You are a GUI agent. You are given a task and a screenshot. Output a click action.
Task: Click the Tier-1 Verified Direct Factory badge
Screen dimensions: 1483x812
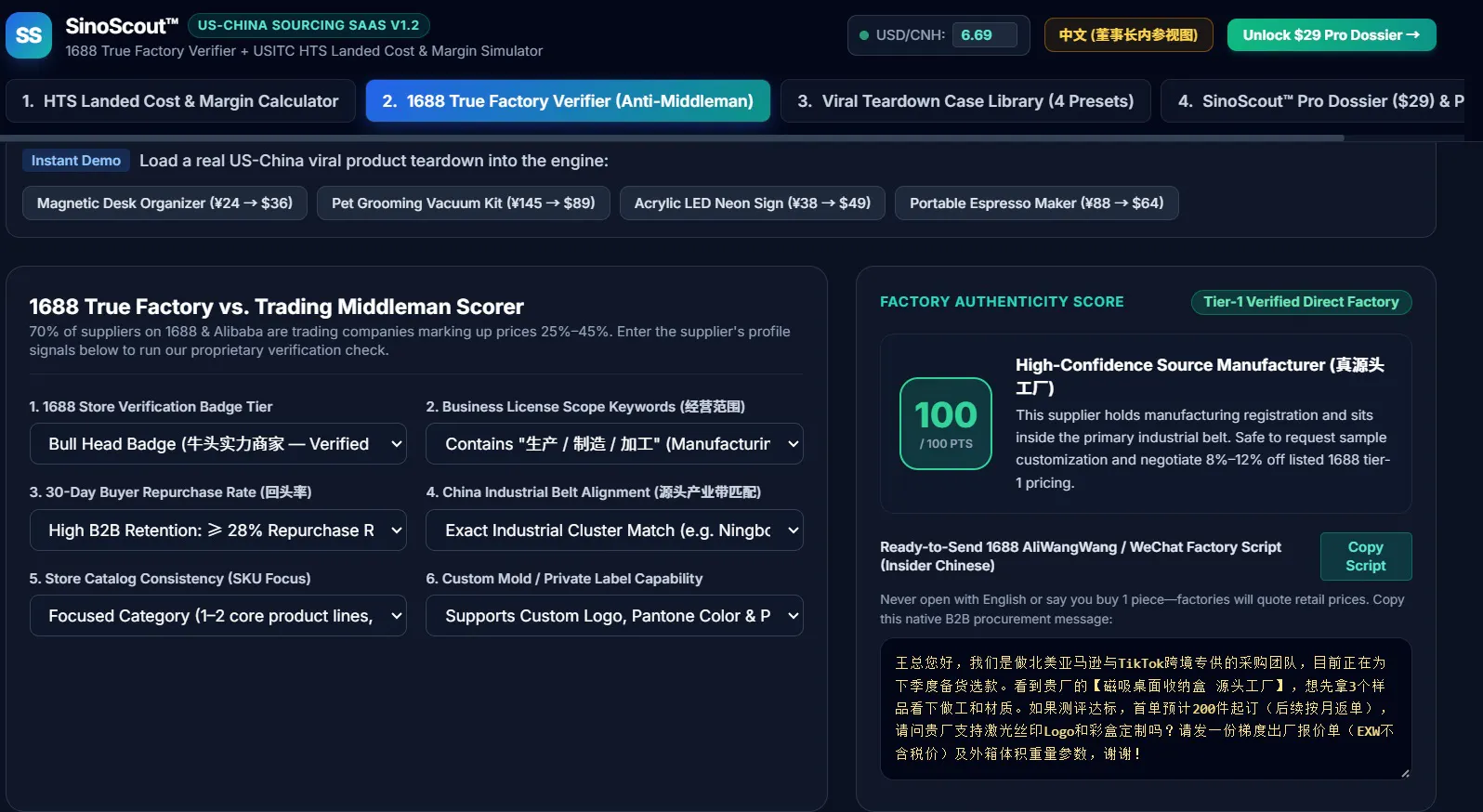[x=1301, y=302]
